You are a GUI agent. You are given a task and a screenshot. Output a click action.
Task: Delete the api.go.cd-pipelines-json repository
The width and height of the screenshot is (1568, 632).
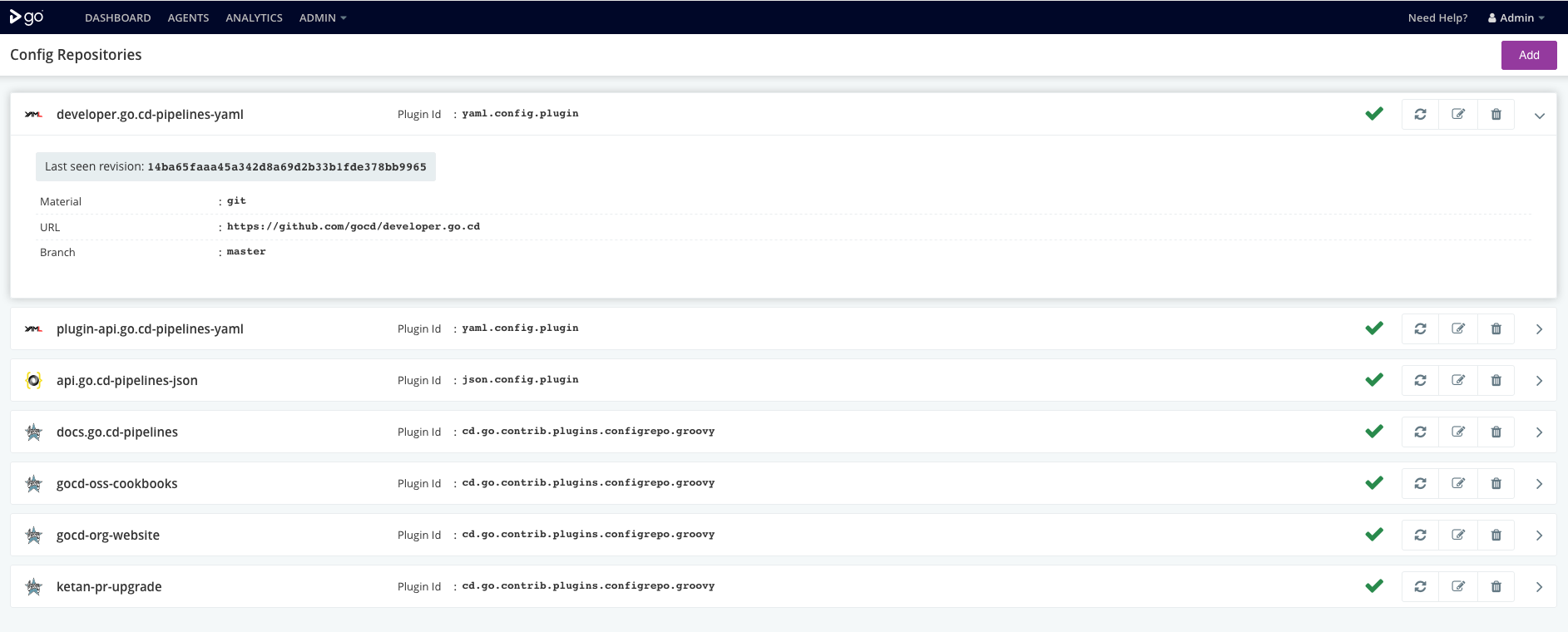click(x=1496, y=380)
